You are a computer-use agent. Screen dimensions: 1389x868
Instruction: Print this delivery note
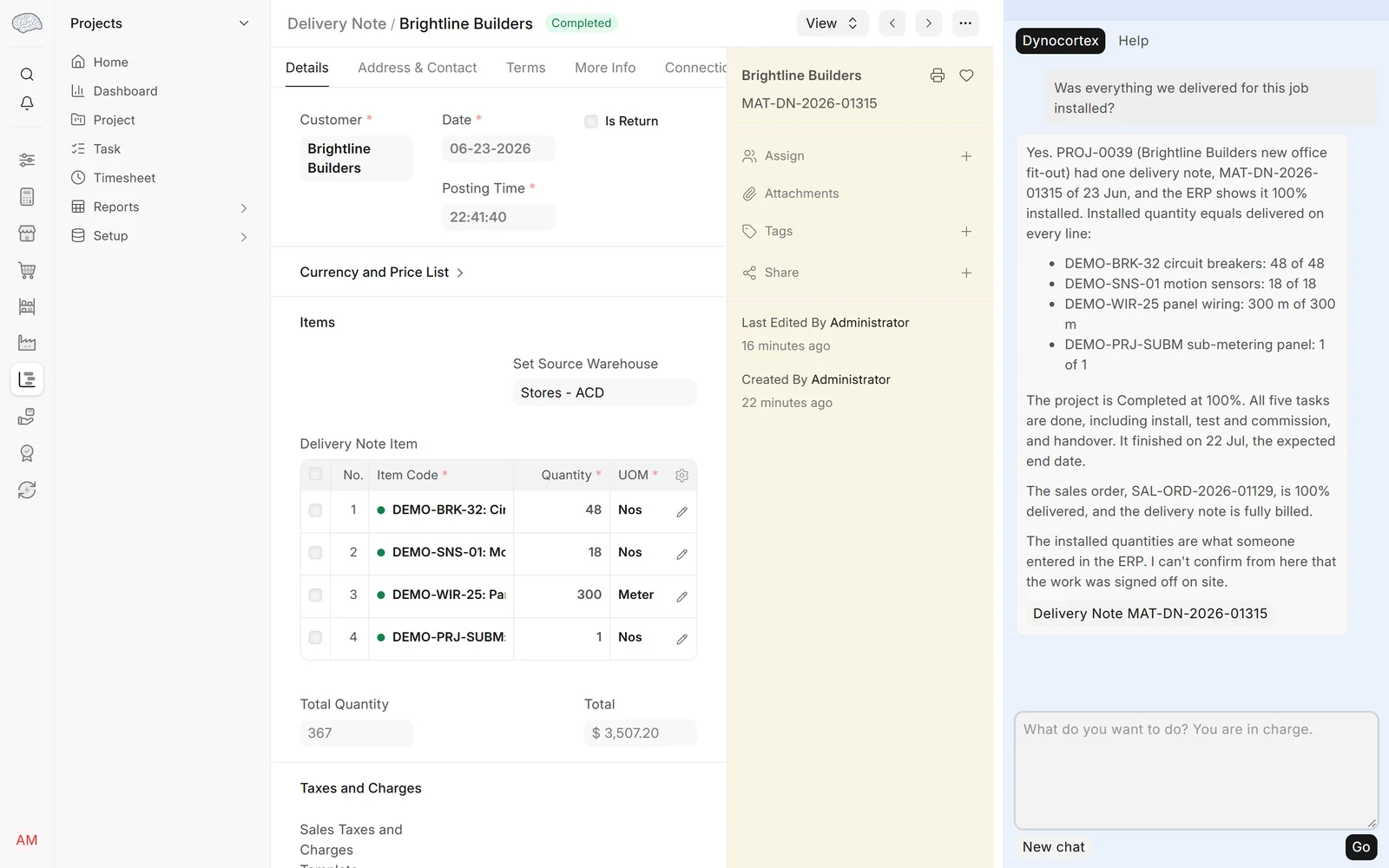click(x=937, y=76)
